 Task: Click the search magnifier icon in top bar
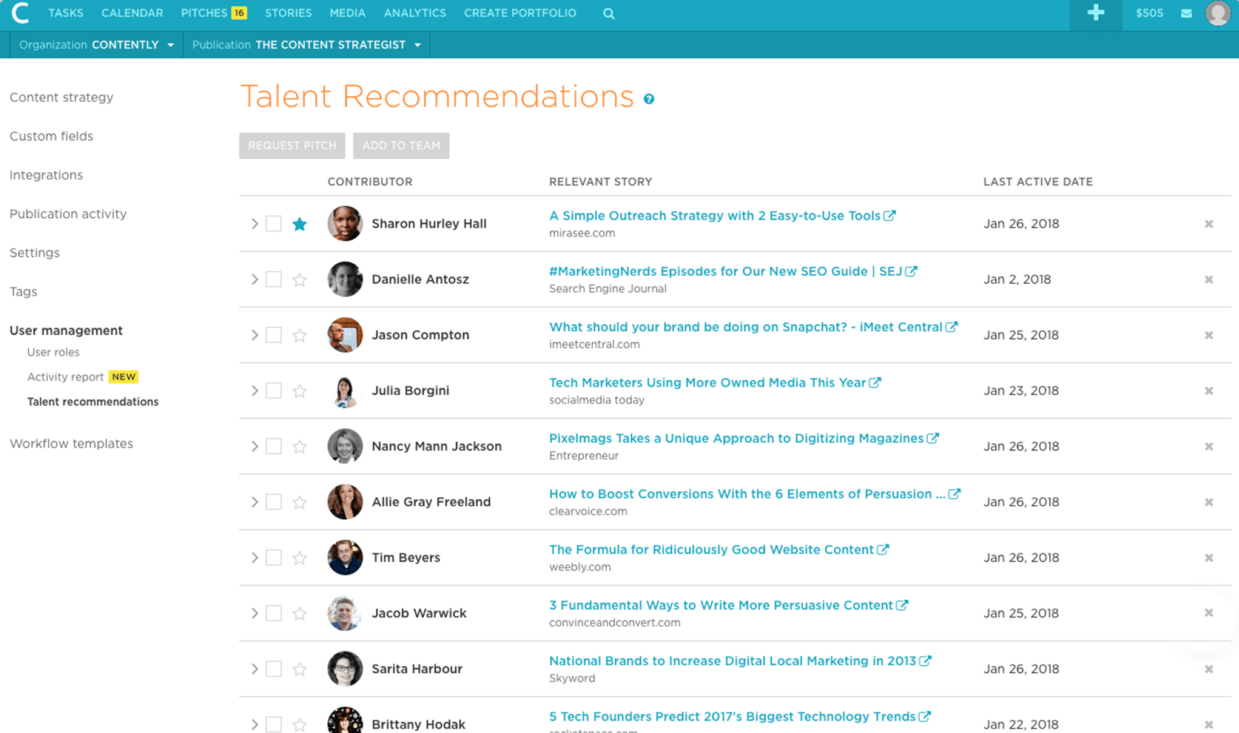609,14
